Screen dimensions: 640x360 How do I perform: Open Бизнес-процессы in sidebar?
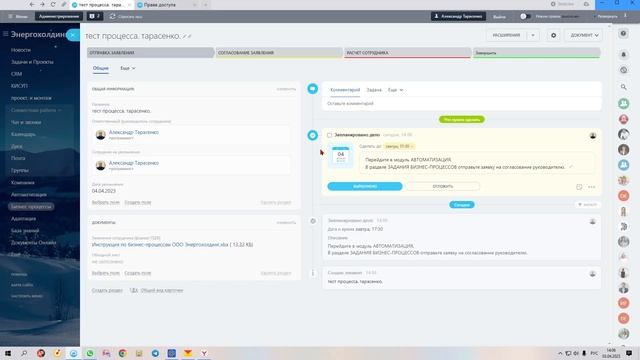[31, 207]
